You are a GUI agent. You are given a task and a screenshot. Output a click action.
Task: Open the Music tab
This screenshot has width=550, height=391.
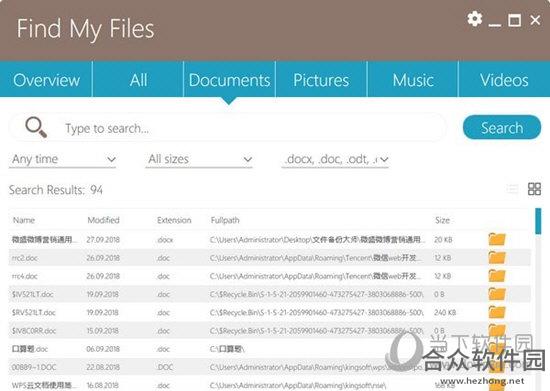tap(413, 80)
